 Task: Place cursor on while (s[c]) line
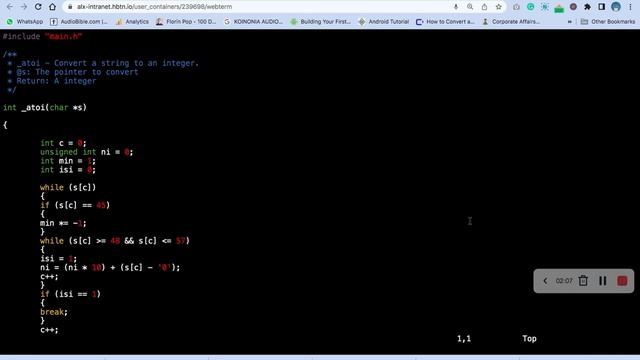[x=68, y=187]
